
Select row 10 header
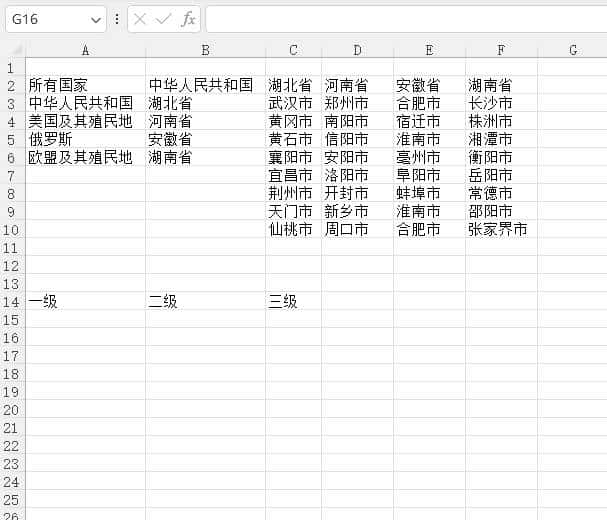tap(12, 230)
